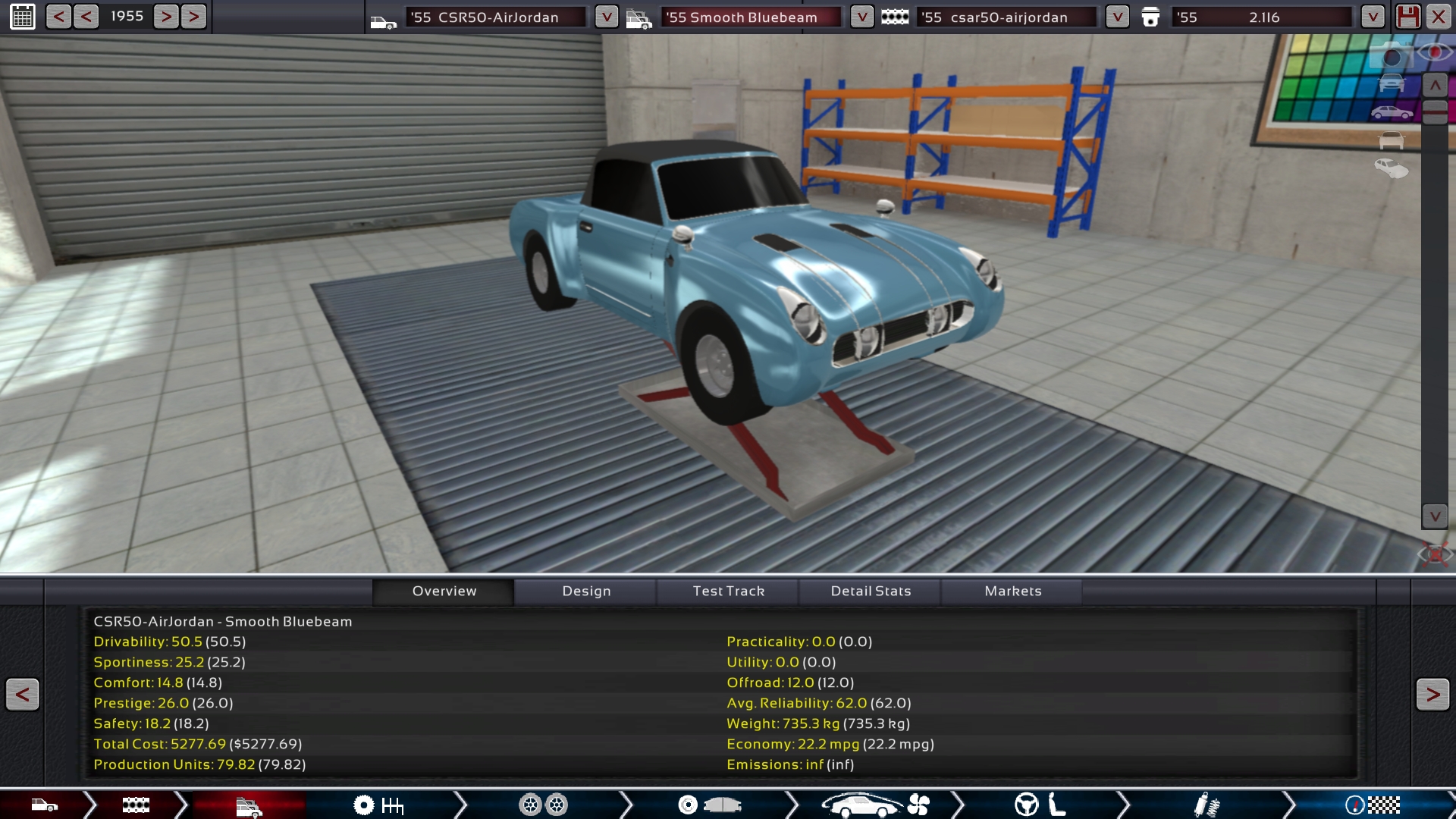Switch to the Test Track tab

728,591
